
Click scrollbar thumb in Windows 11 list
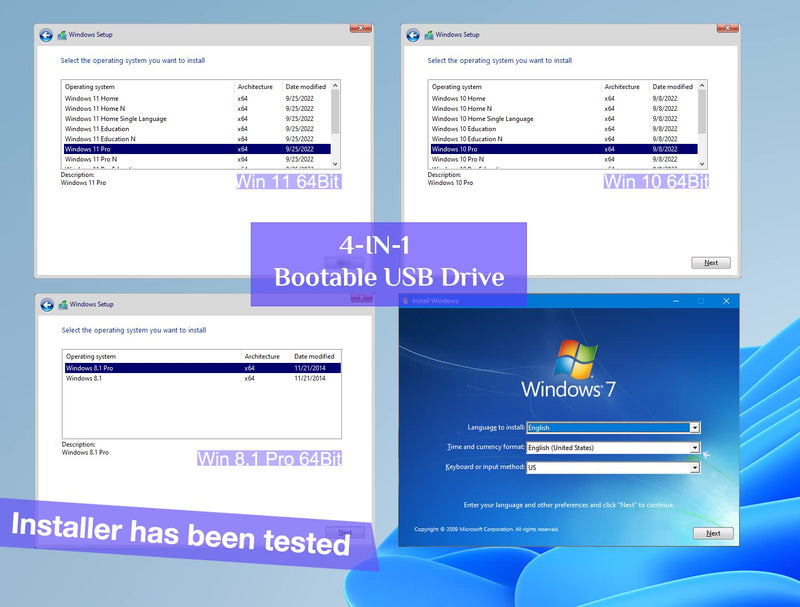[335, 112]
